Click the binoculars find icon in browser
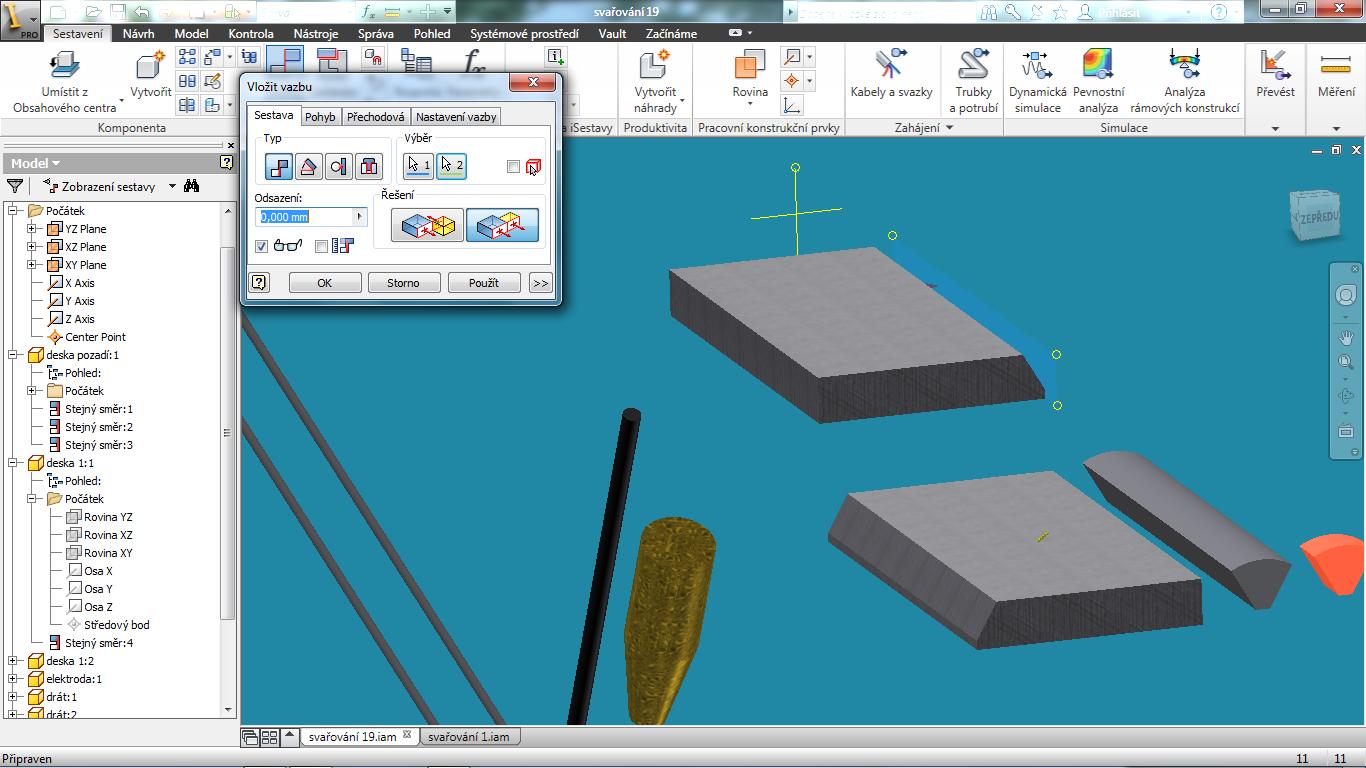 [191, 186]
